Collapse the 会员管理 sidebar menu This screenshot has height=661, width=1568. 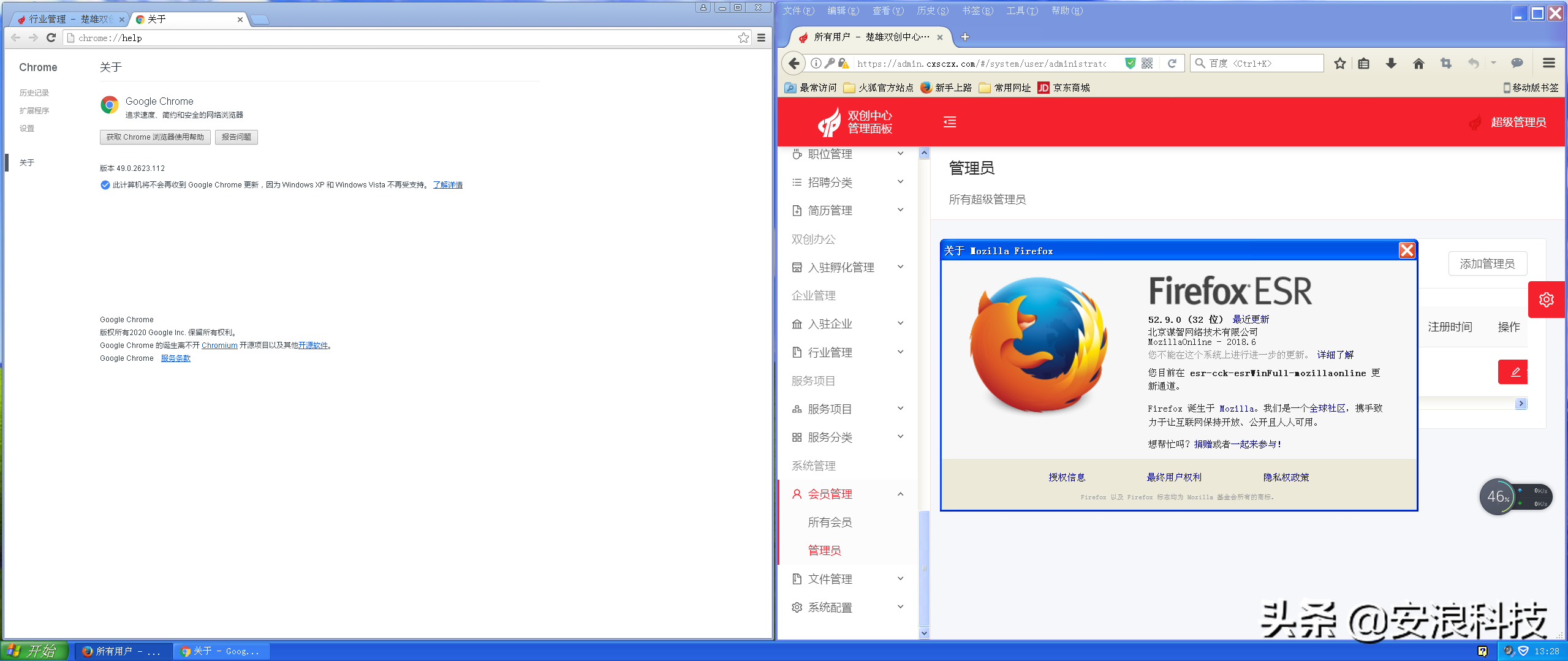pyautogui.click(x=849, y=494)
